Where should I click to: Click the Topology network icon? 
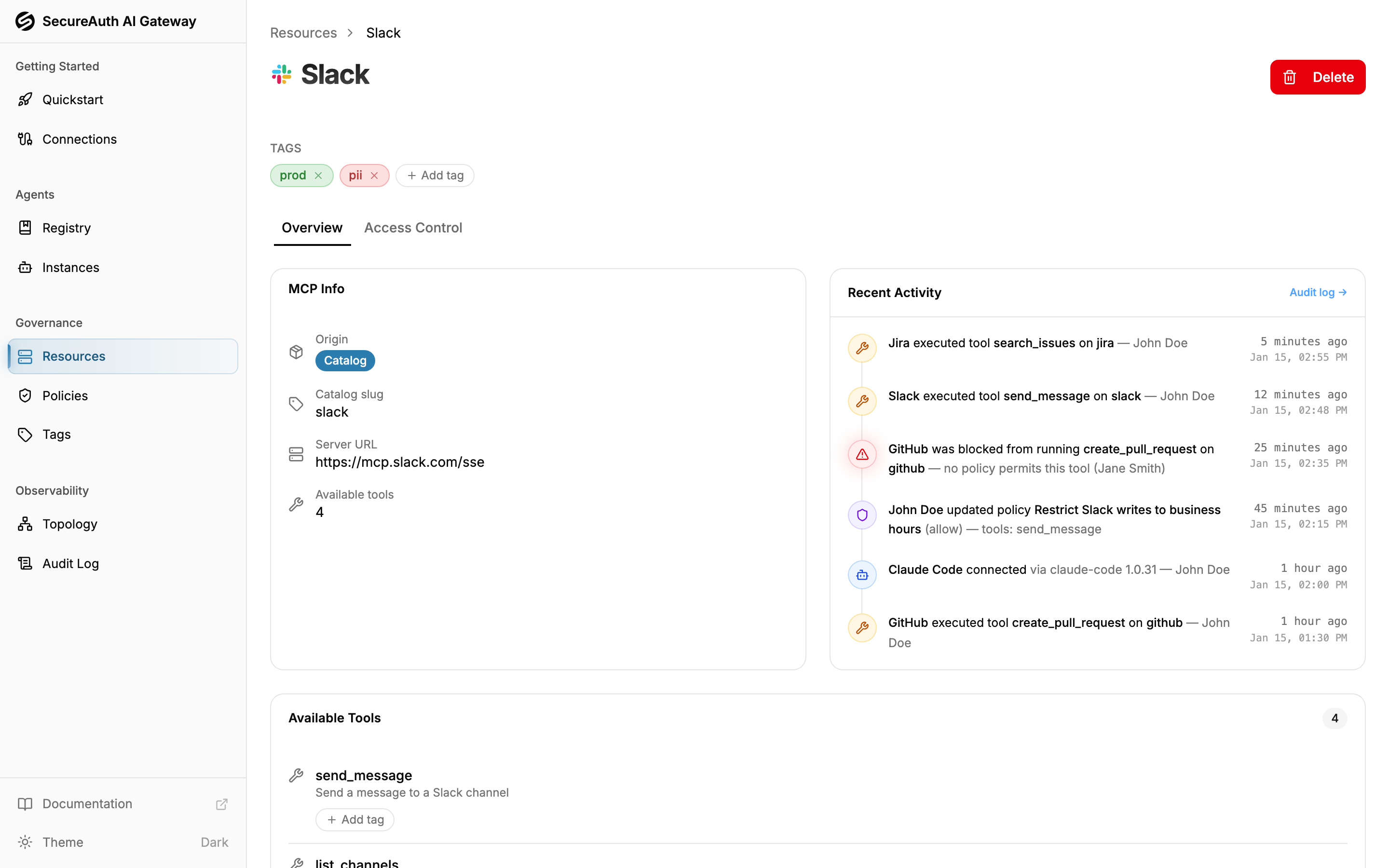pyautogui.click(x=25, y=524)
